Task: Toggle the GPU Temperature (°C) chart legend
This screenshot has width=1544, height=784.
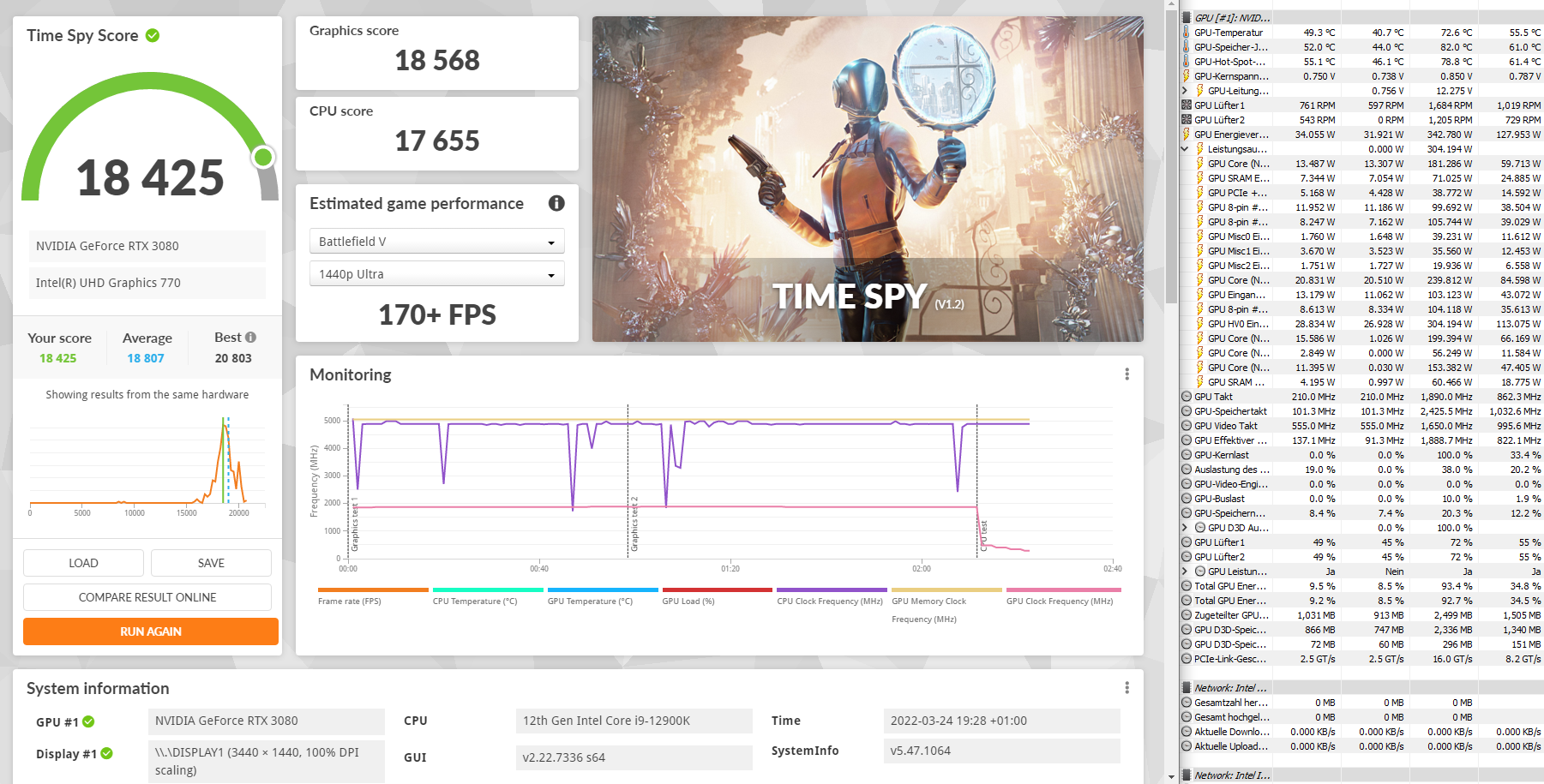Action: (602, 596)
